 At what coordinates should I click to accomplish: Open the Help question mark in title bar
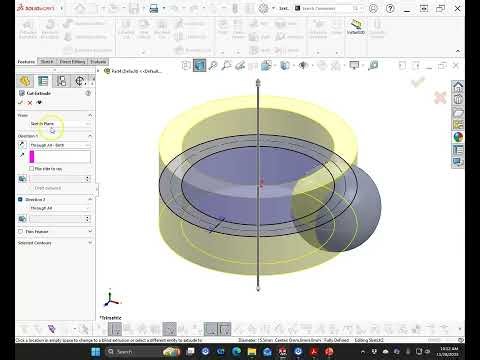click(390, 8)
